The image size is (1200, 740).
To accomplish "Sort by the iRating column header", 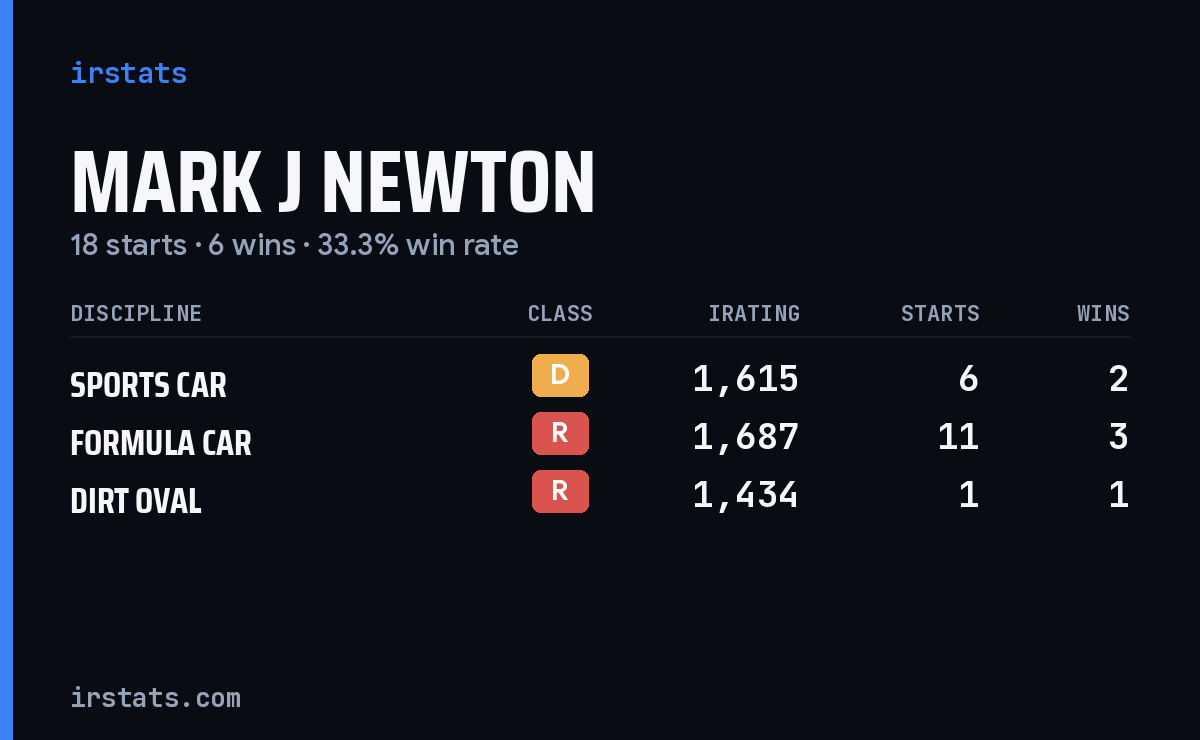I will pos(754,313).
